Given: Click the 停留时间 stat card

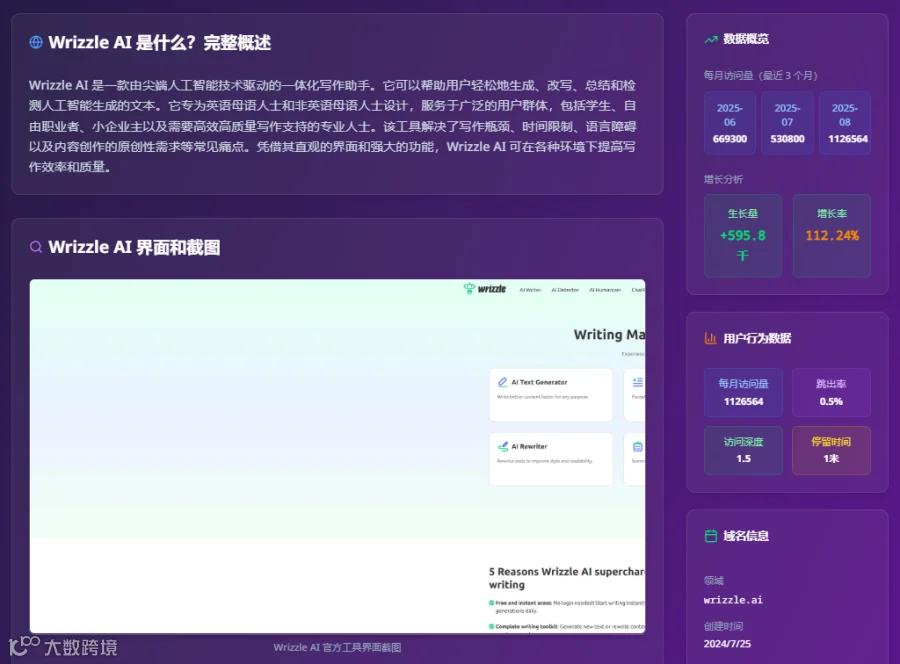Looking at the screenshot, I should (x=831, y=451).
